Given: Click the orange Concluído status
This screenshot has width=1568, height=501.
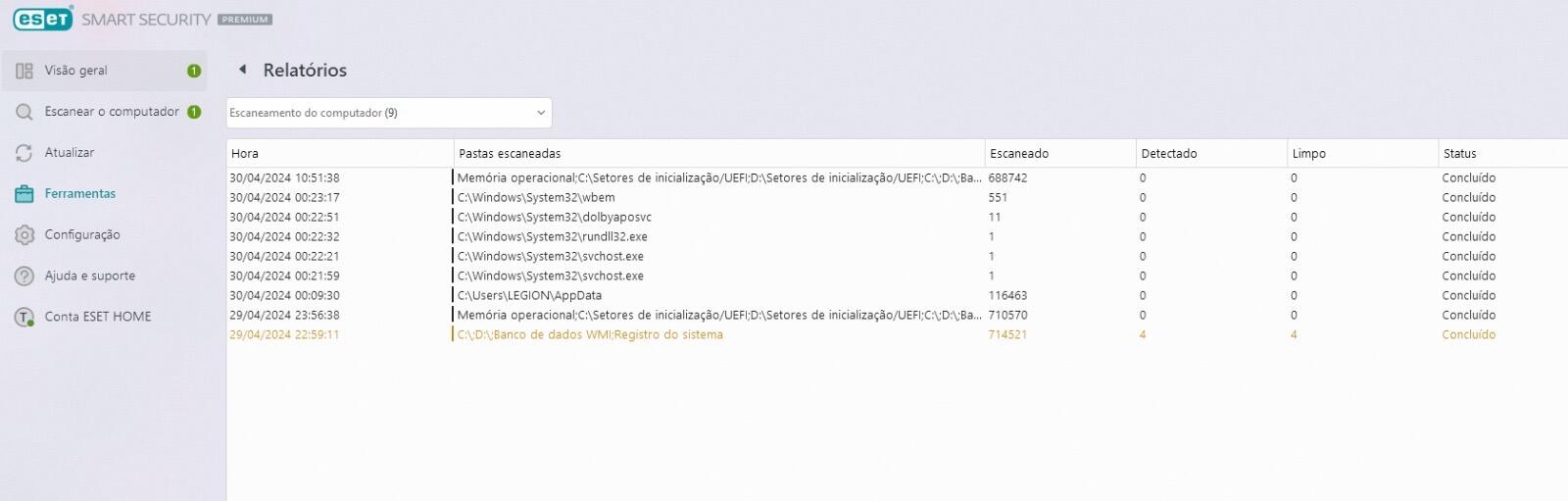Looking at the screenshot, I should coord(1468,335).
